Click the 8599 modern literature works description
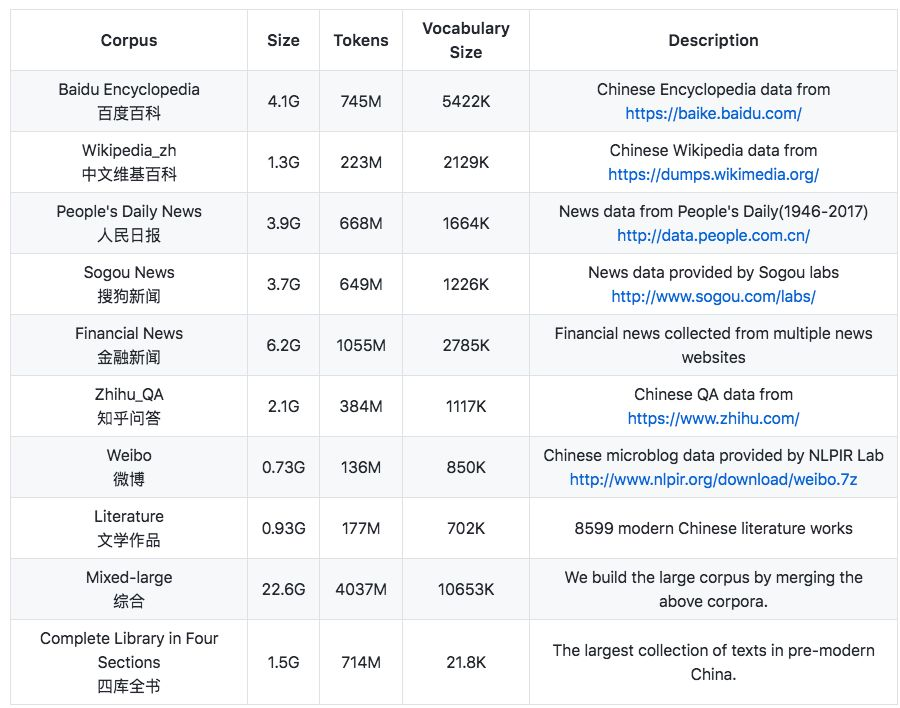This screenshot has height=708, width=900. pos(713,528)
